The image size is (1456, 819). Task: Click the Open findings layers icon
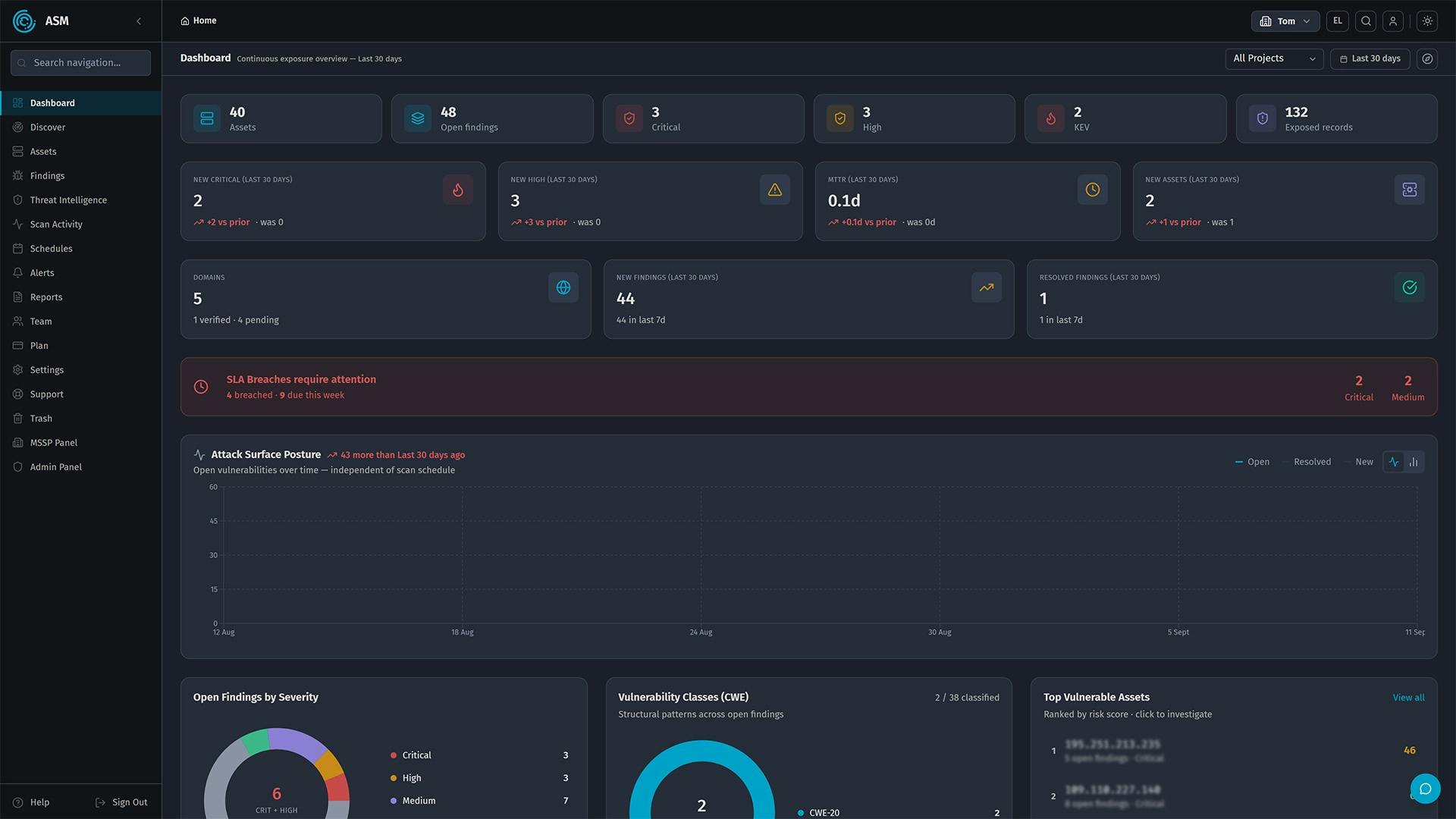coord(418,118)
